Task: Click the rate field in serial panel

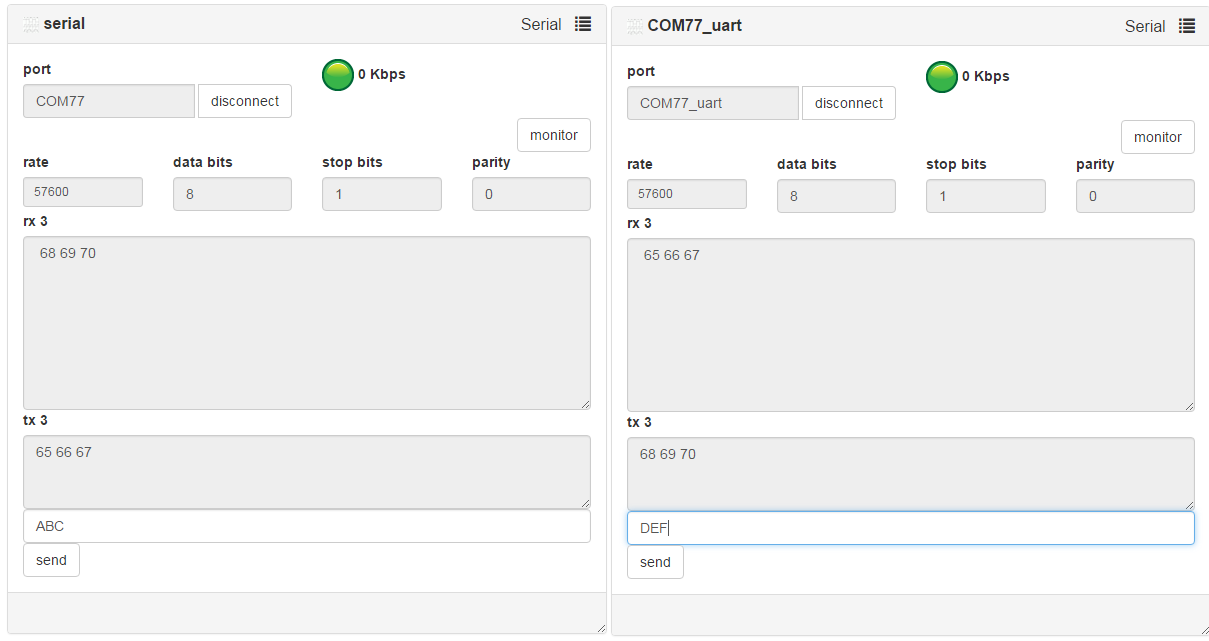Action: [83, 192]
